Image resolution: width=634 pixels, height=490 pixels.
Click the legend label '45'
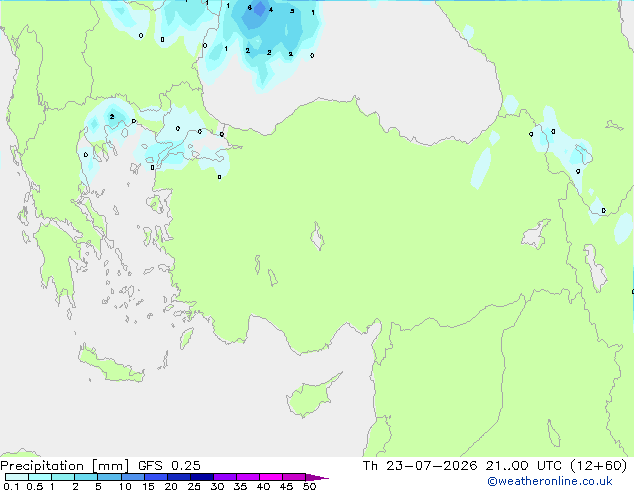286,486
